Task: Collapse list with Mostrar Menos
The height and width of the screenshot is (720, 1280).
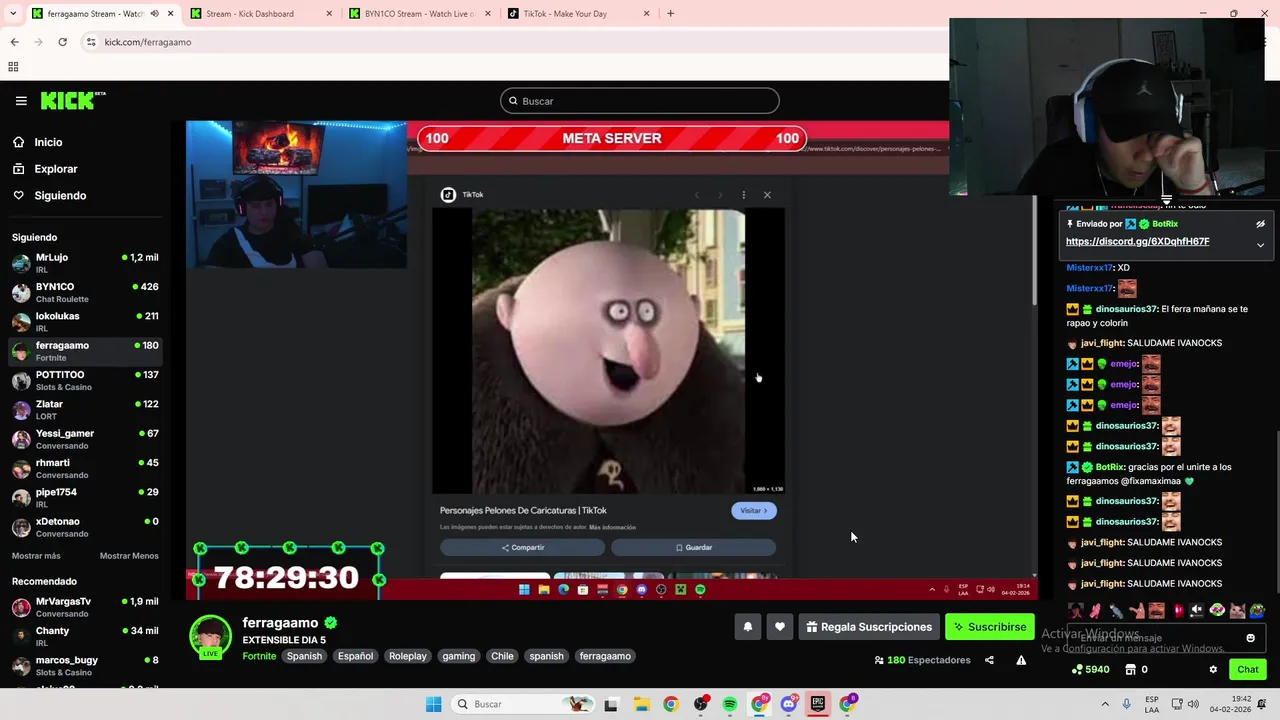Action: pos(129,556)
